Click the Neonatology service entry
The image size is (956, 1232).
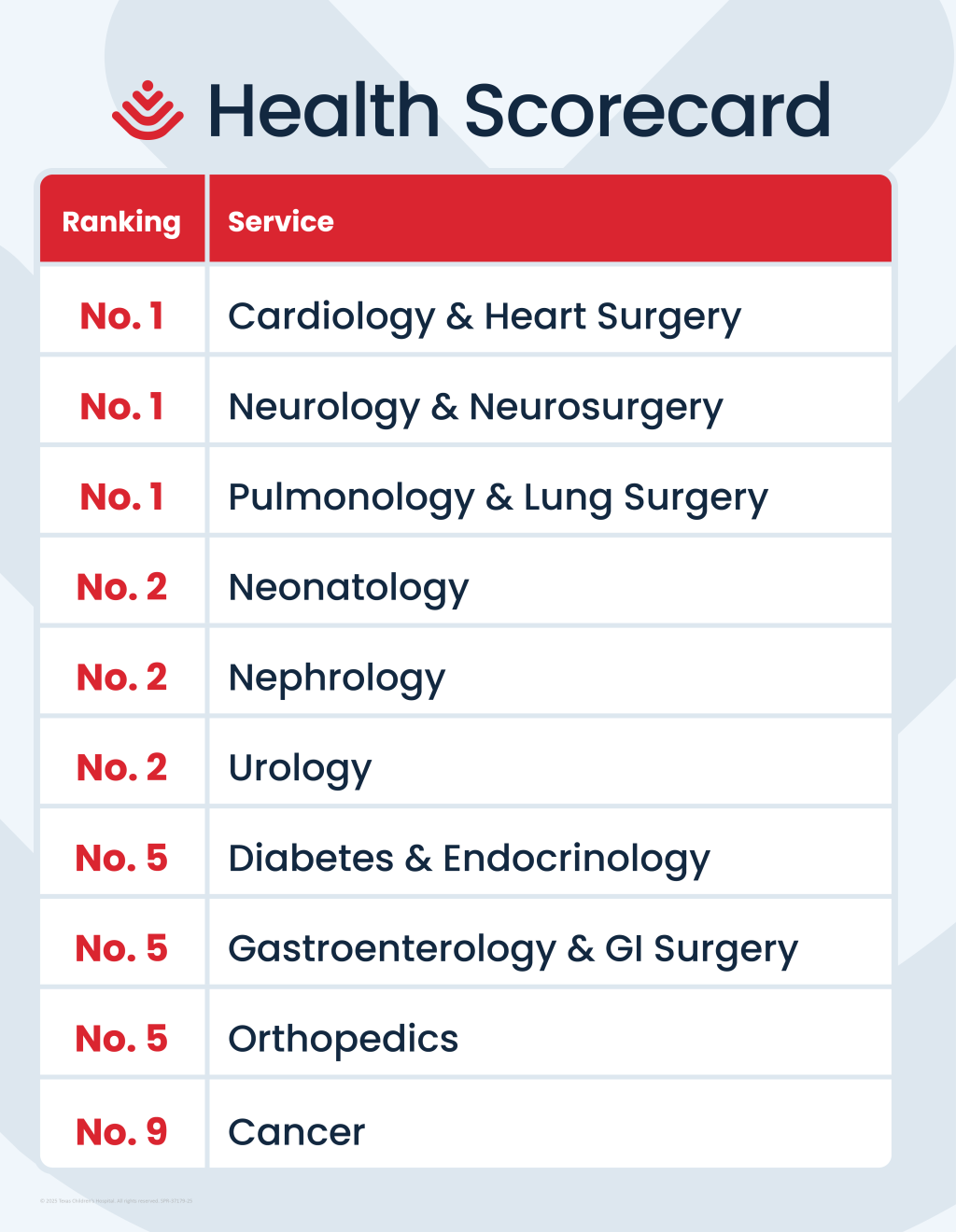click(348, 588)
